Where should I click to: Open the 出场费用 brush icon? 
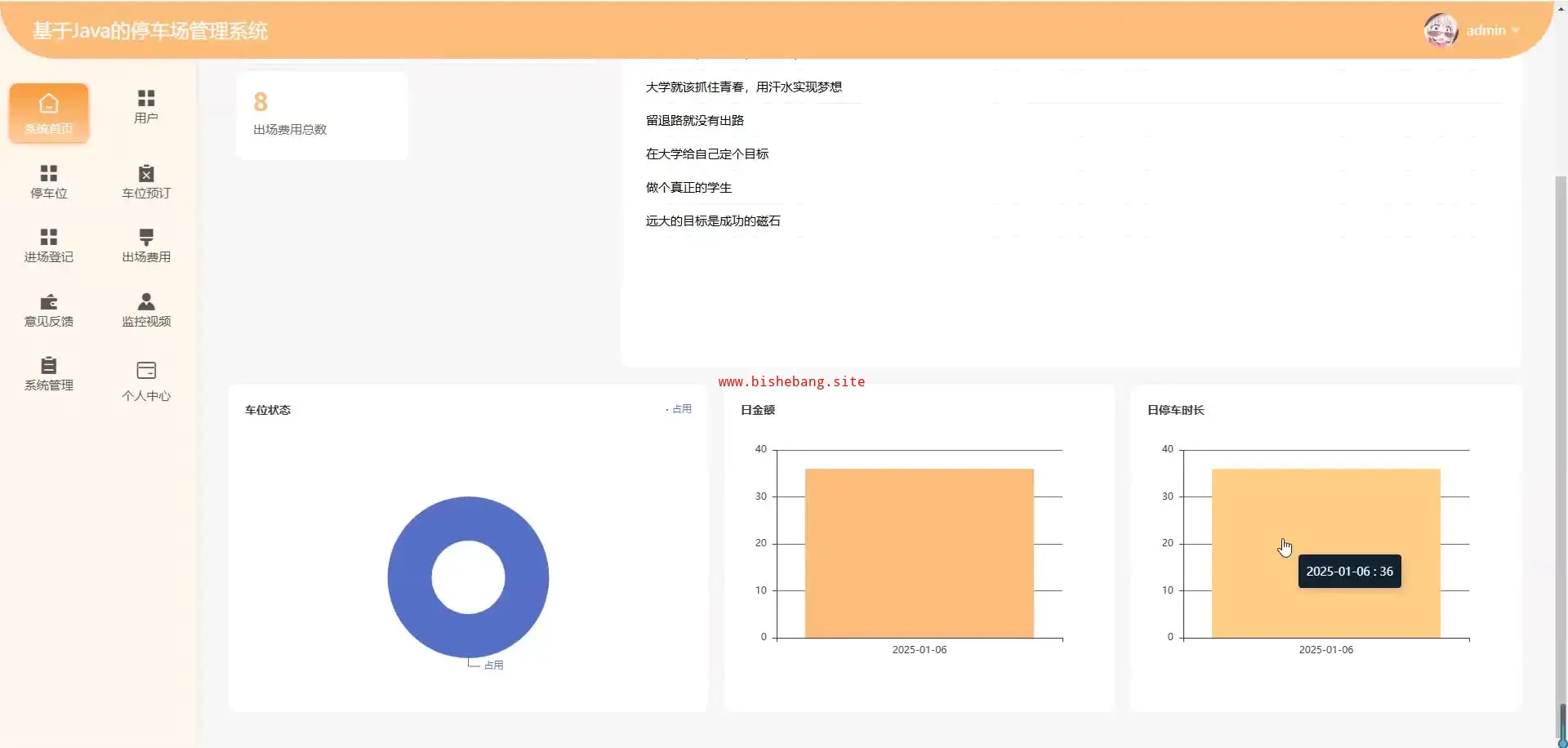pyautogui.click(x=146, y=237)
